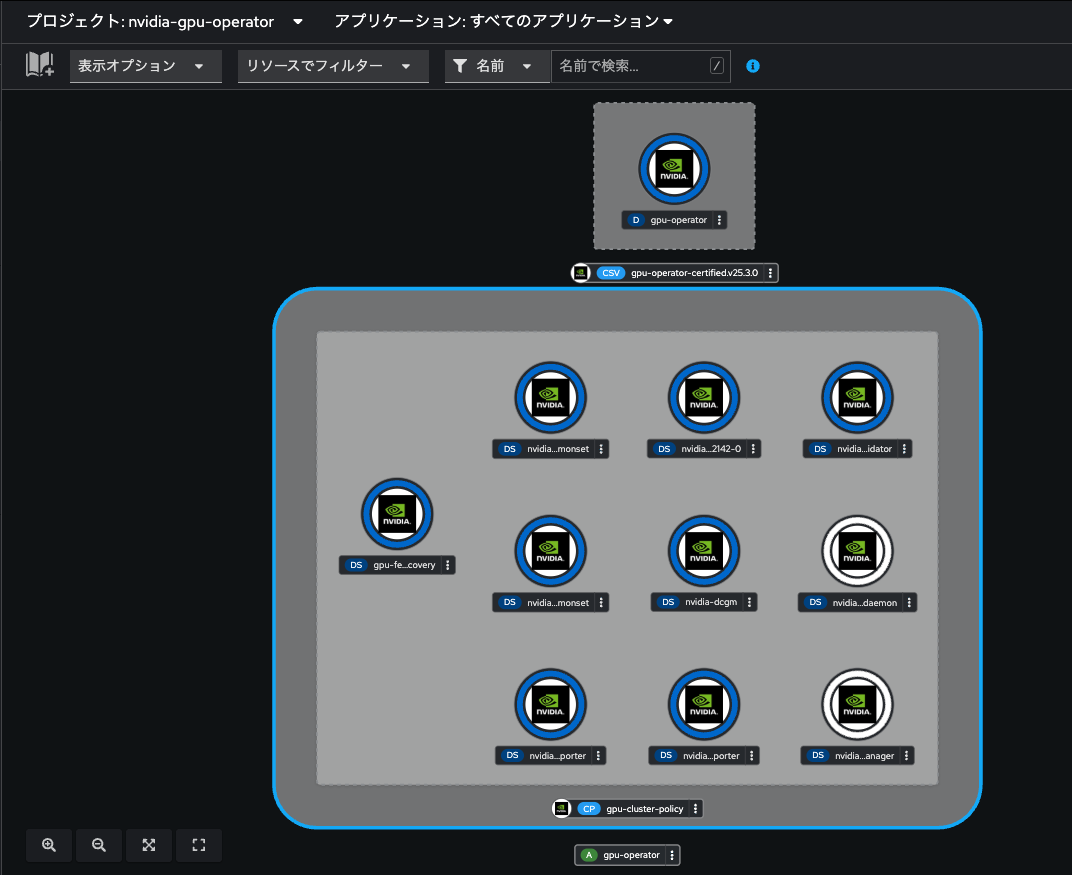Click the slash shortcut hint in search

(716, 66)
